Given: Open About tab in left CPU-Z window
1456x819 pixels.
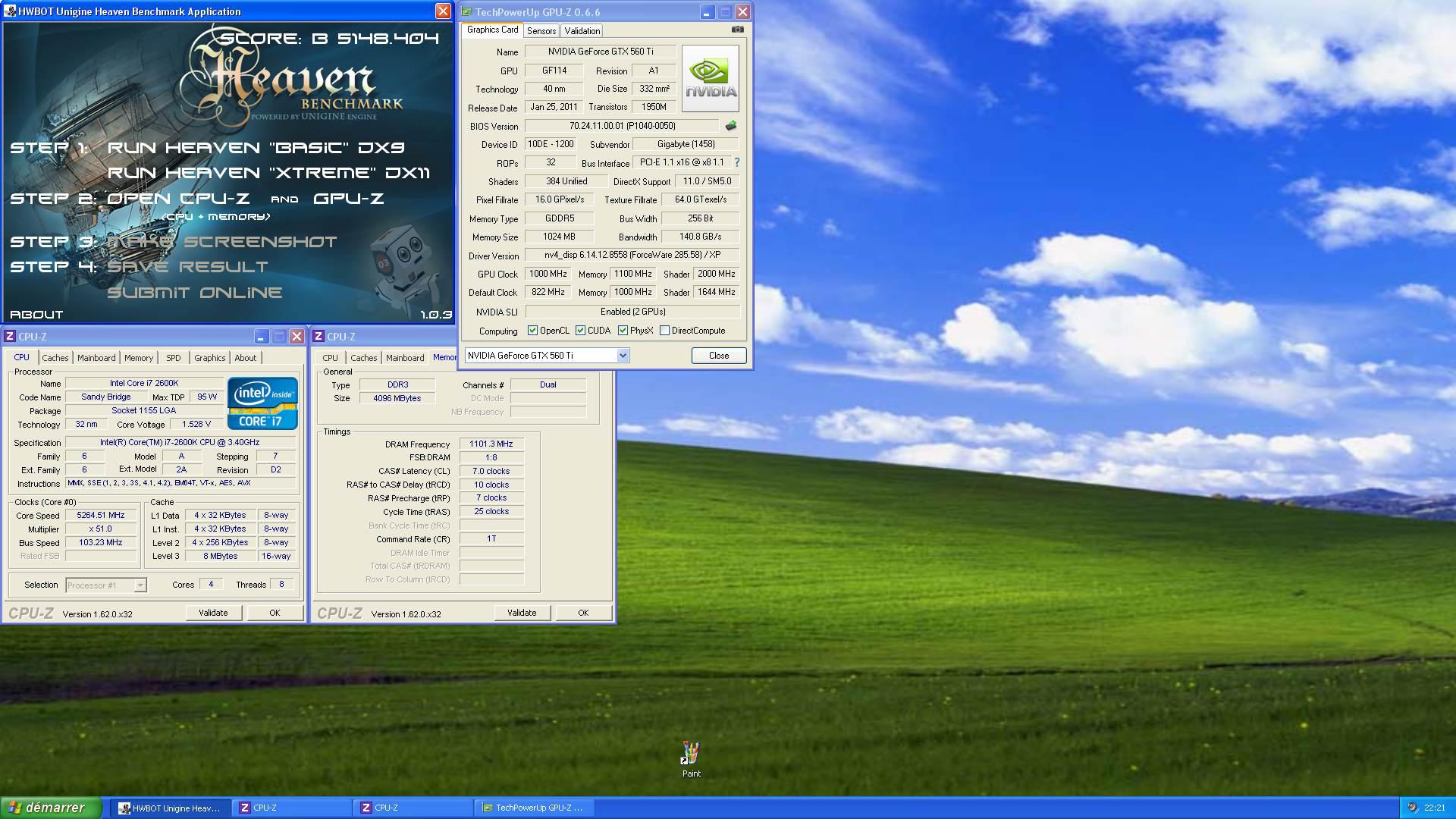Looking at the screenshot, I should pos(245,358).
